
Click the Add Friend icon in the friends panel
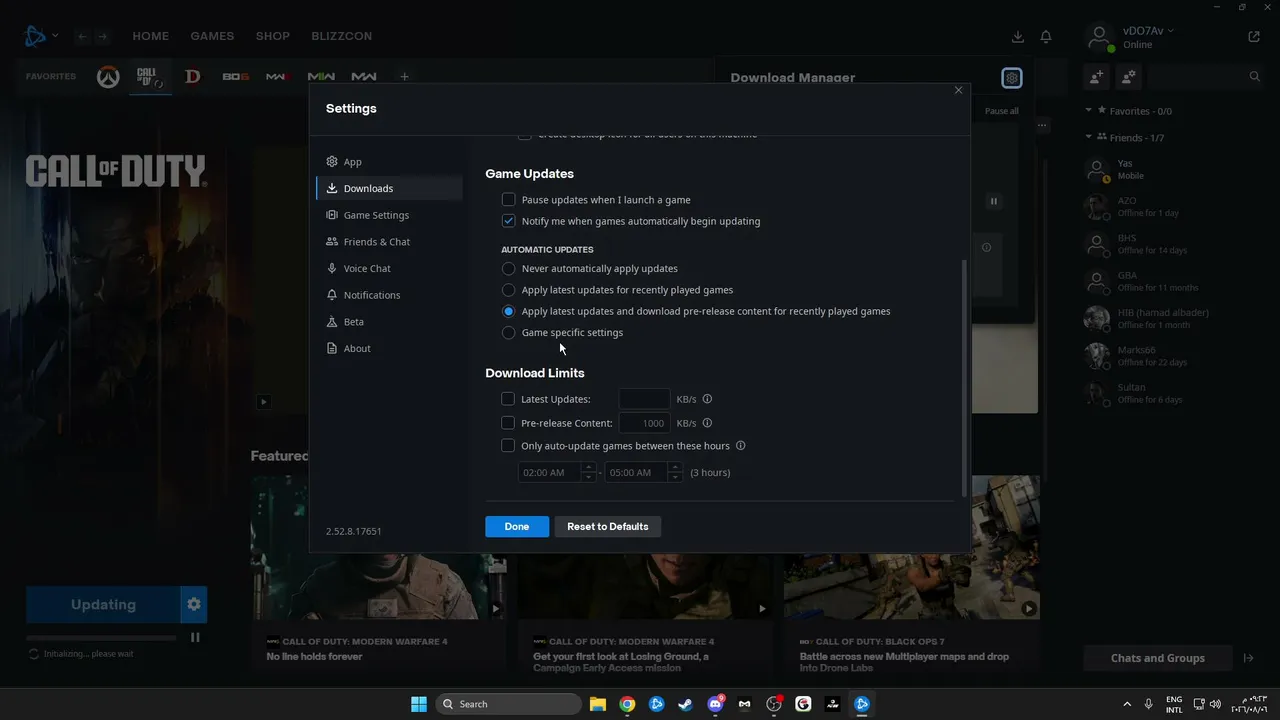pyautogui.click(x=1097, y=76)
